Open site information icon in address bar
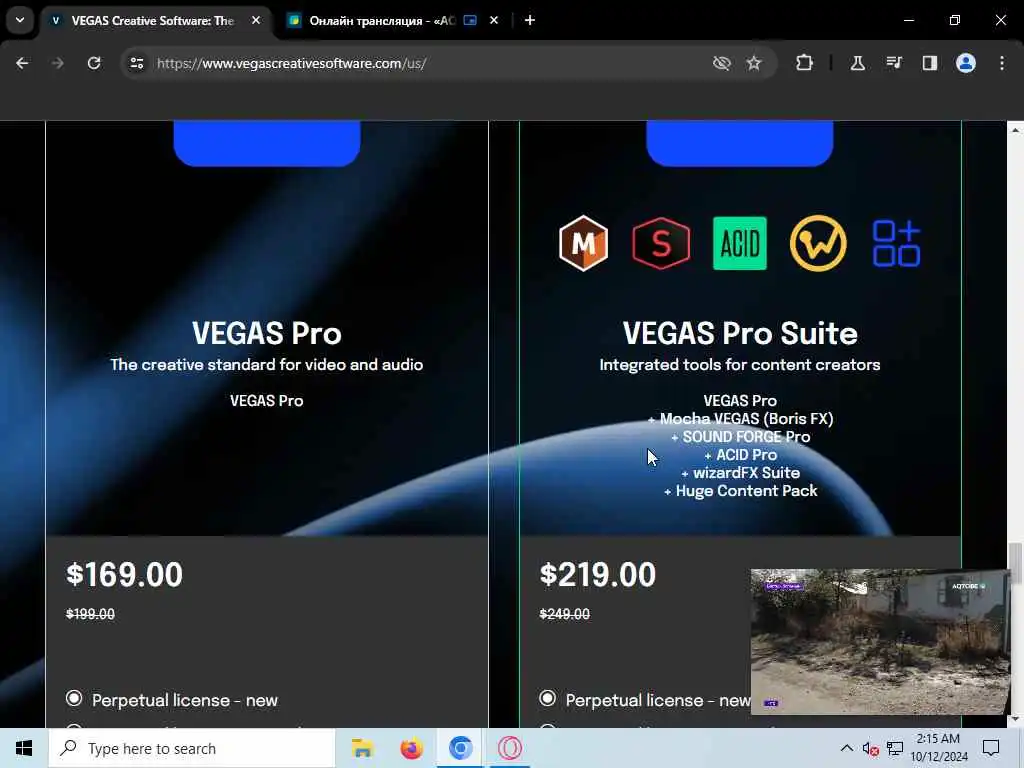The height and width of the screenshot is (768, 1024). 136,63
